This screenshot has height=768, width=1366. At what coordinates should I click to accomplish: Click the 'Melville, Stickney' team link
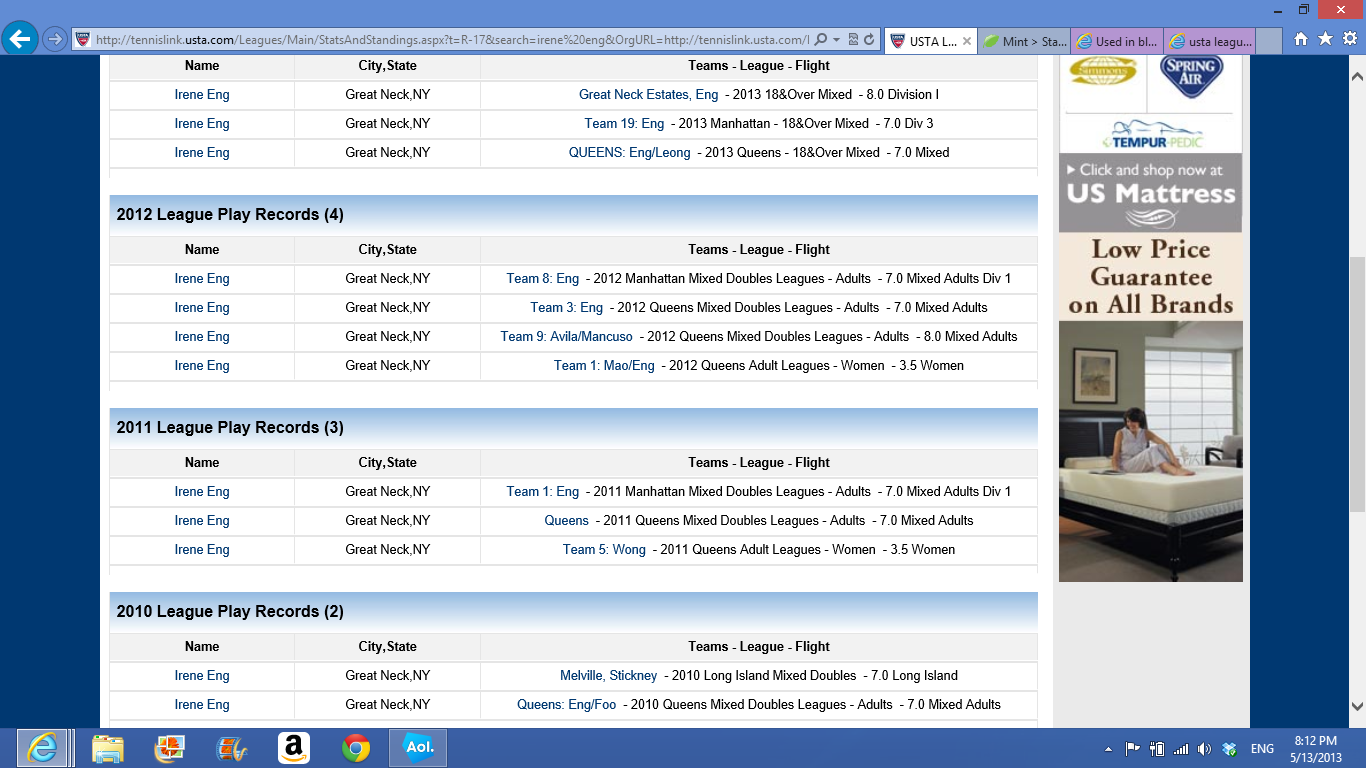tap(608, 676)
